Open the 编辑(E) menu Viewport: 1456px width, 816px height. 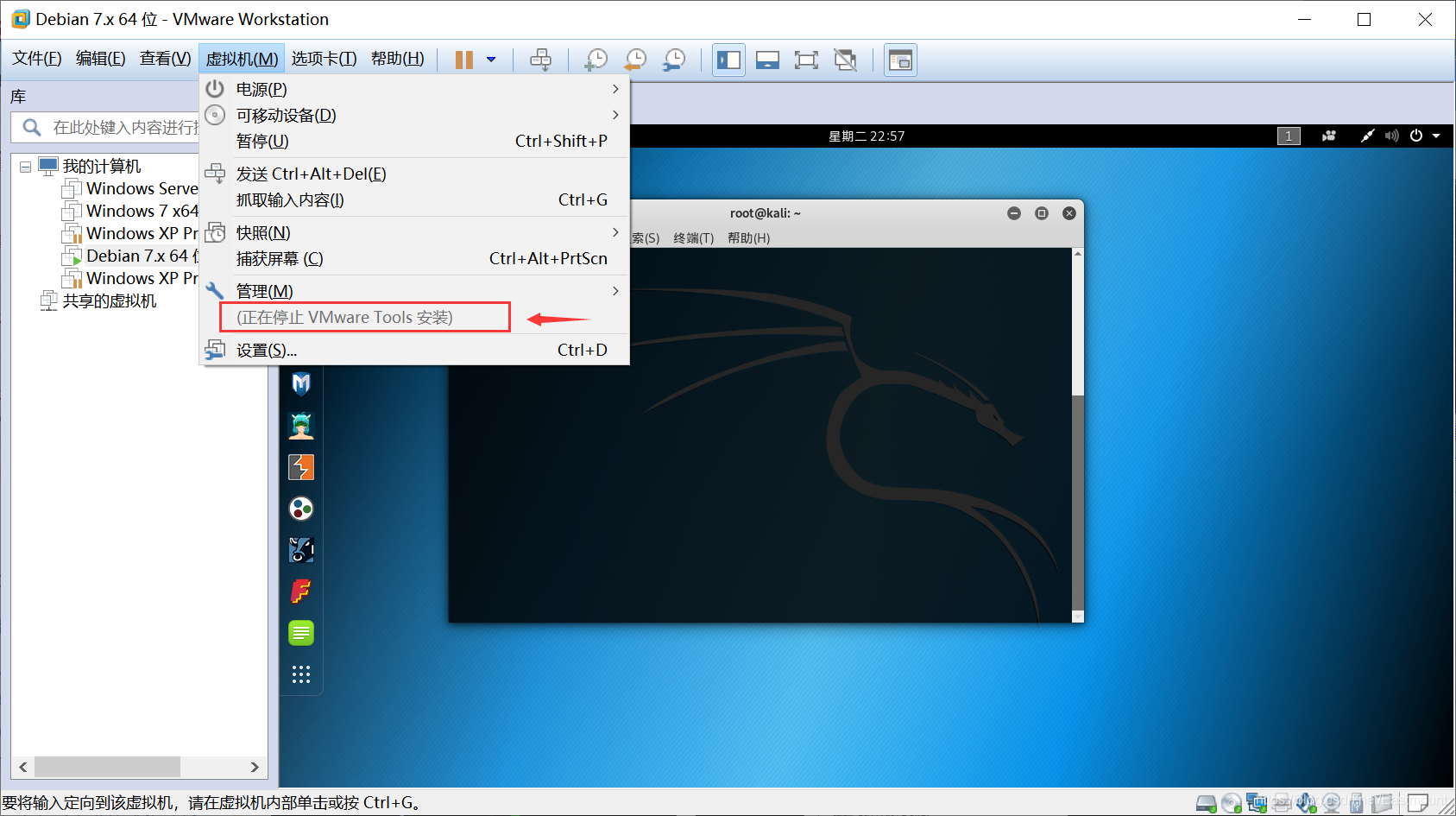(x=100, y=59)
